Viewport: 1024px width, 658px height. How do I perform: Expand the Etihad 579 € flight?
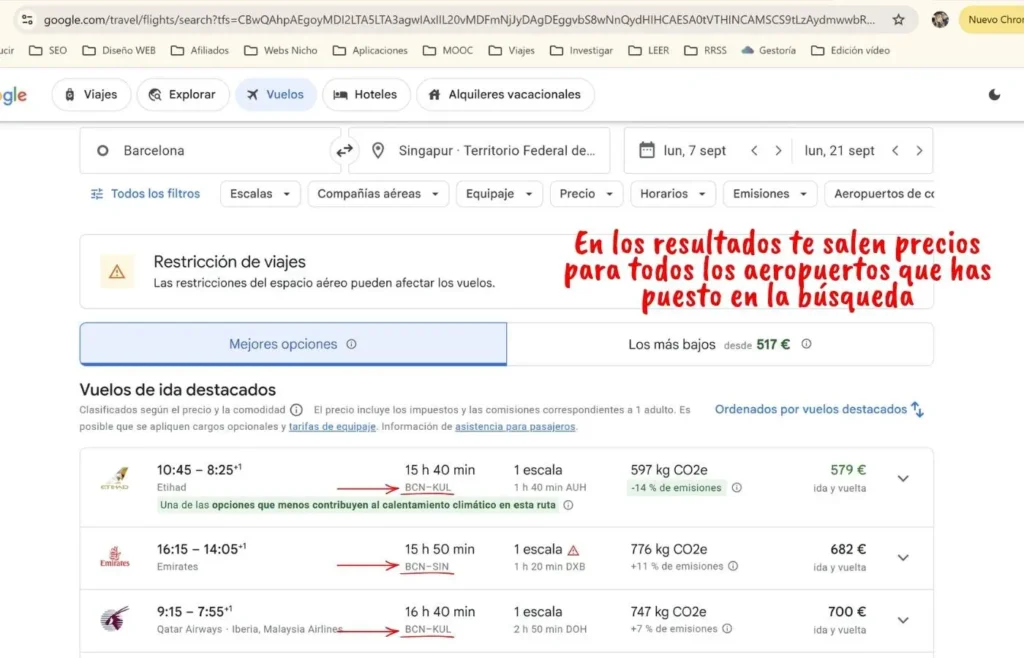click(x=903, y=478)
